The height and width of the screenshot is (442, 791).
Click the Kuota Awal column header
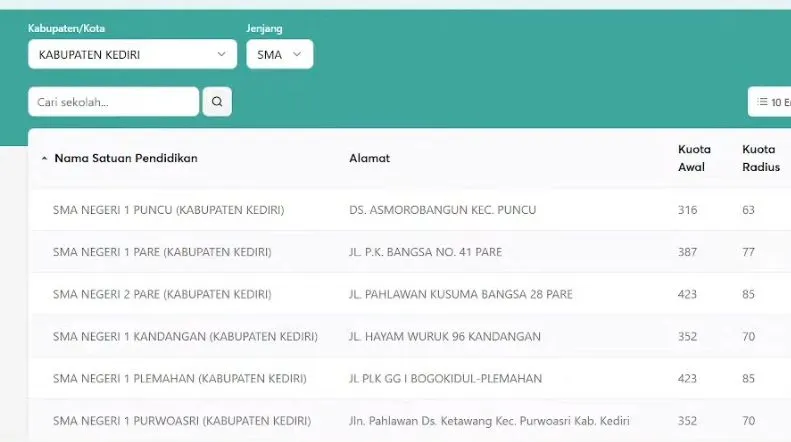[x=694, y=158]
